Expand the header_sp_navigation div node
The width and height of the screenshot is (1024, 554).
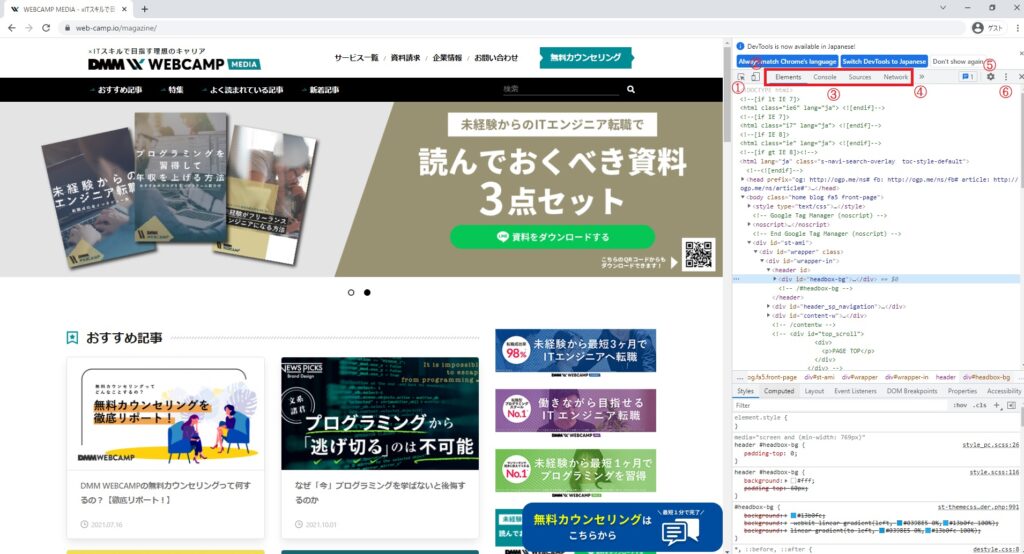pos(769,306)
